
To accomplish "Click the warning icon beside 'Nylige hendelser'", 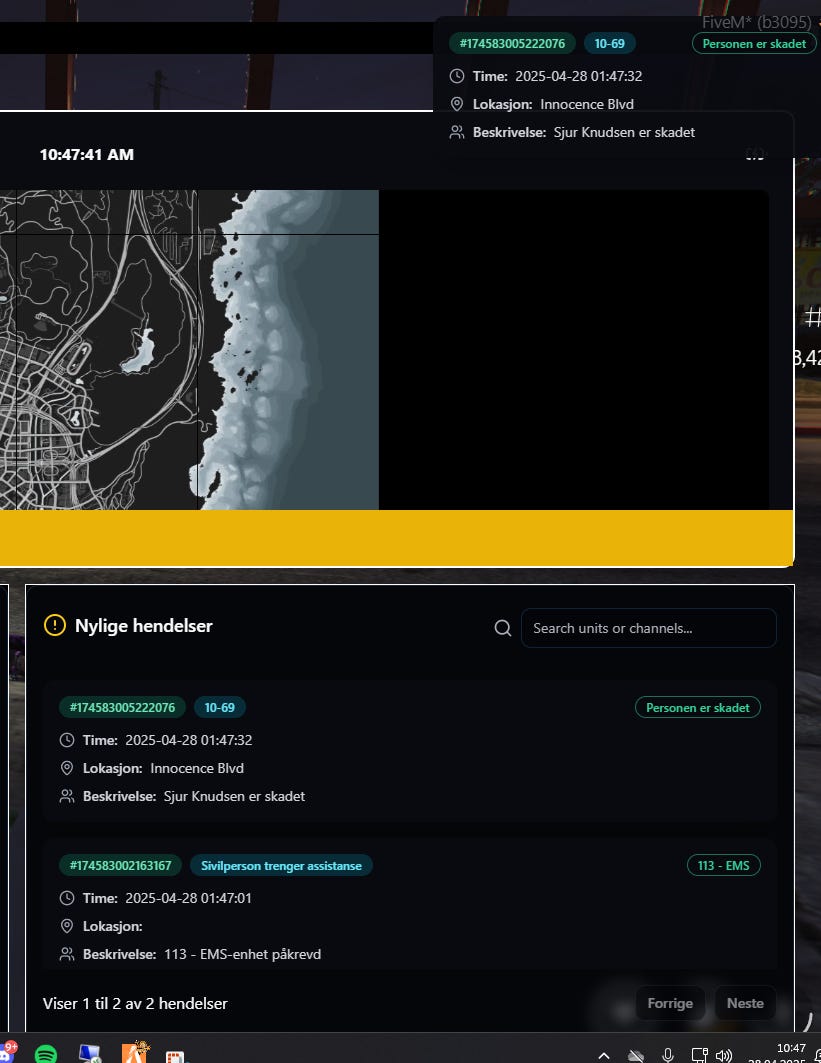I will point(55,625).
